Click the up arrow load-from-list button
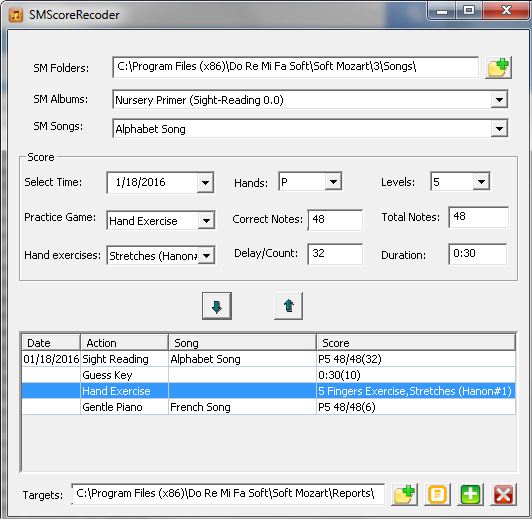This screenshot has height=519, width=532. [288, 306]
